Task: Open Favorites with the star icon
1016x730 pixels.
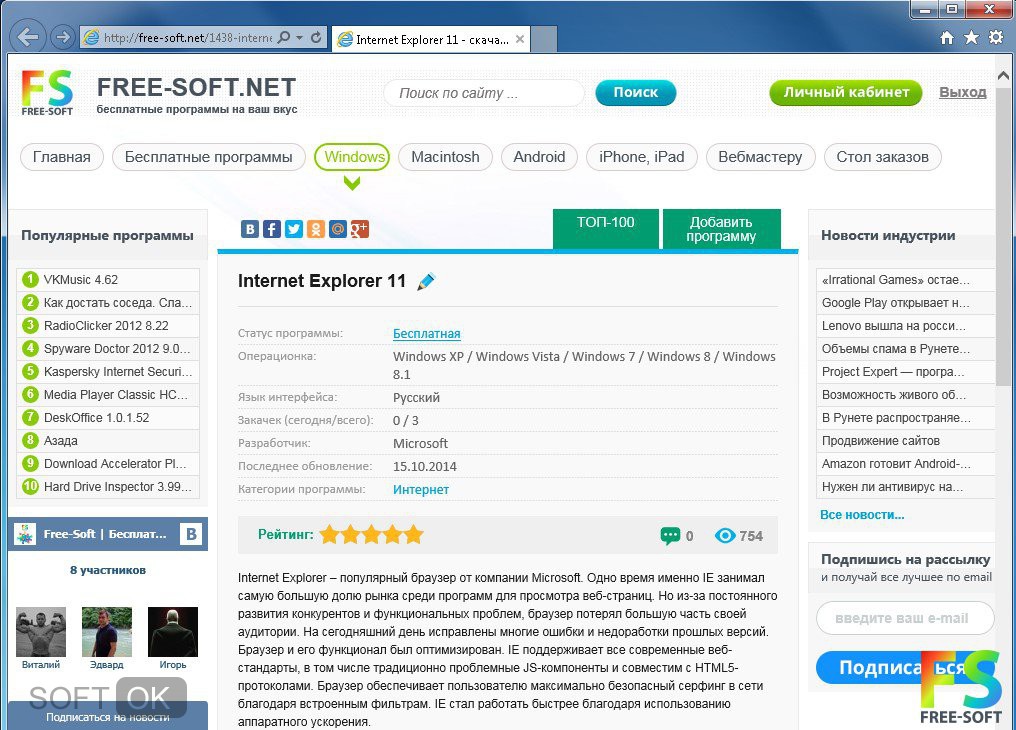Action: click(971, 38)
